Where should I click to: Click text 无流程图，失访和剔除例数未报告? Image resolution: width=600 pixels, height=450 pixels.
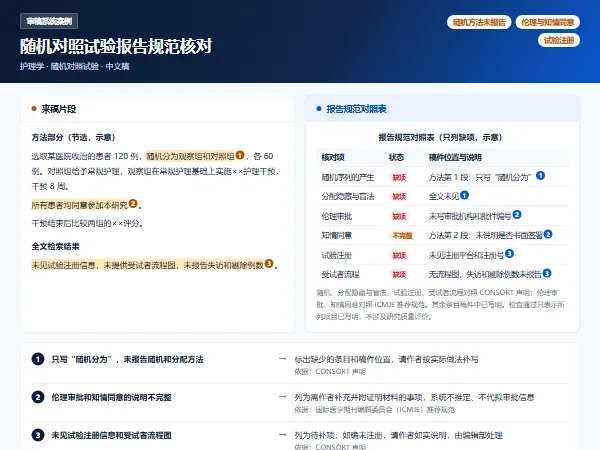(x=485, y=274)
